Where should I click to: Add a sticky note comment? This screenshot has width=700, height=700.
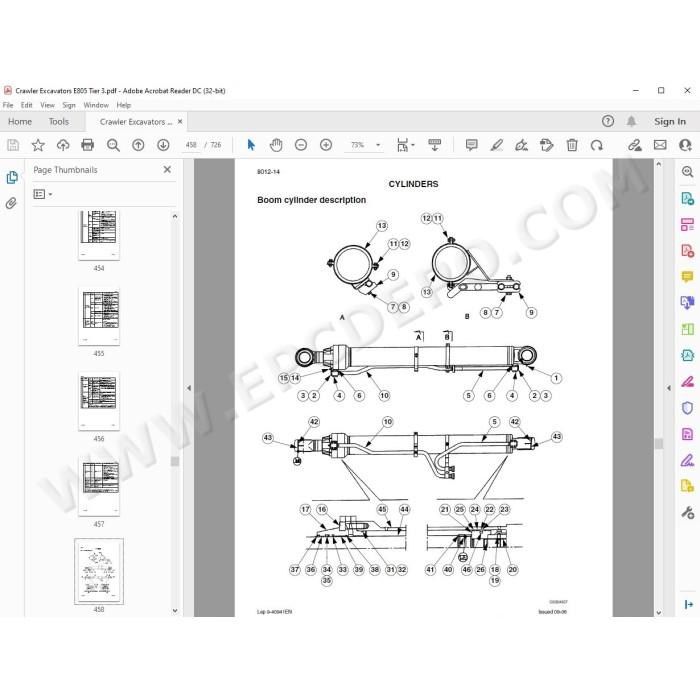(x=471, y=145)
